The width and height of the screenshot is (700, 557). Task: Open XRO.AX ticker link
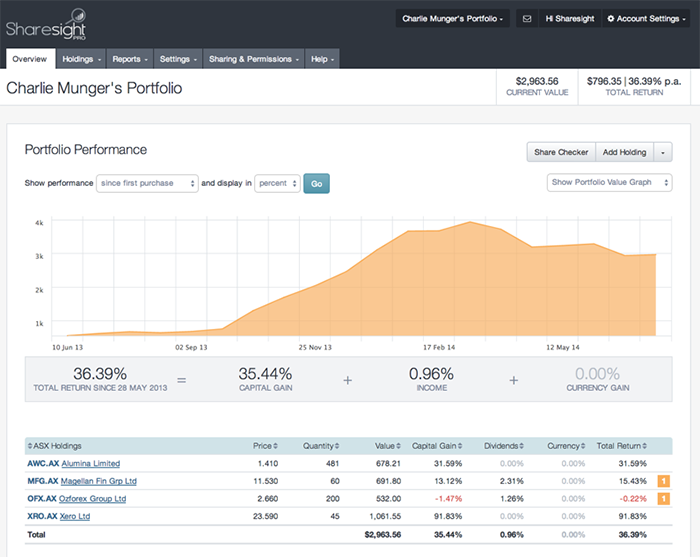click(42, 516)
